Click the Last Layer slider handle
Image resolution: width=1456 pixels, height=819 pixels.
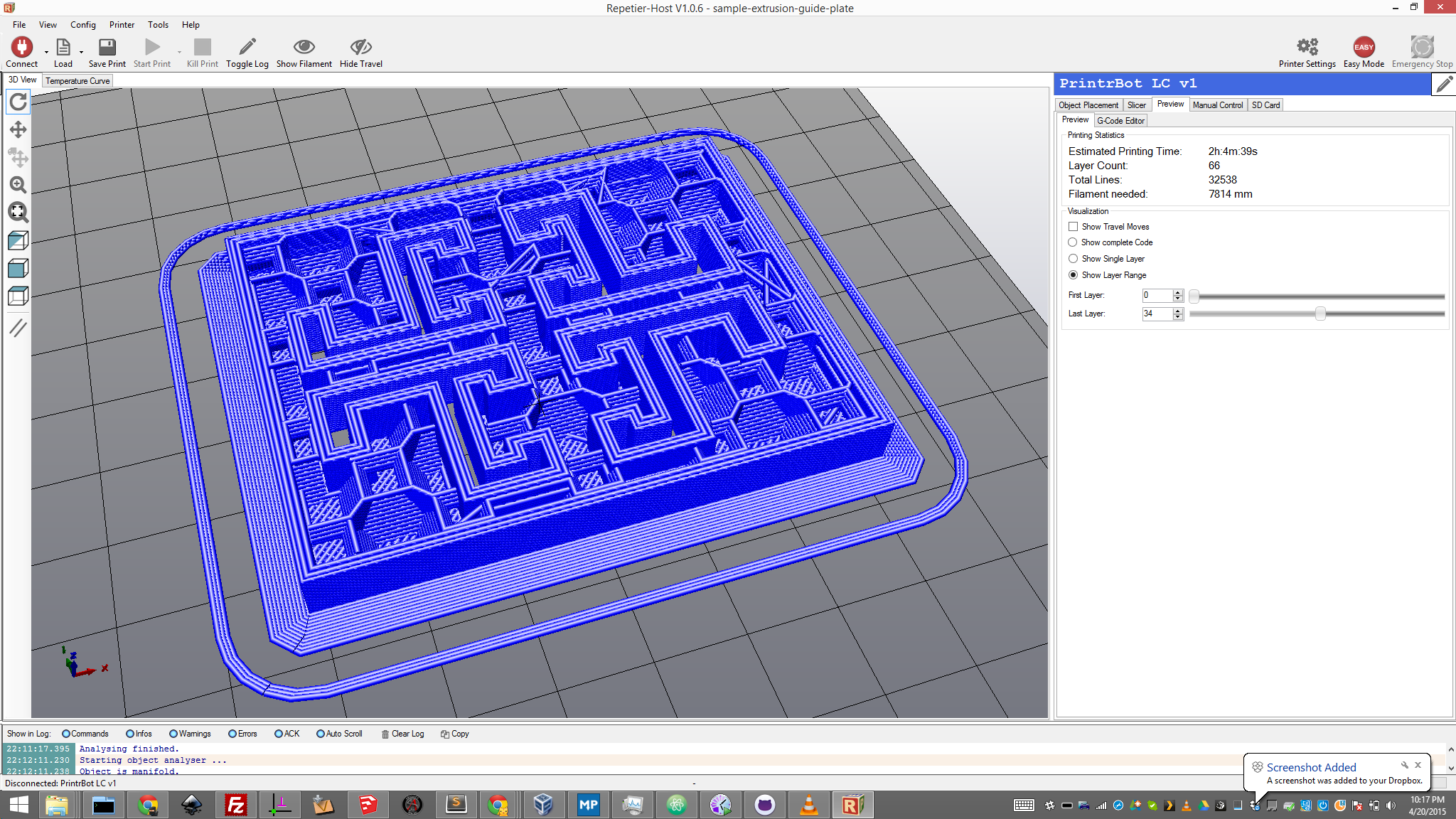click(x=1320, y=314)
